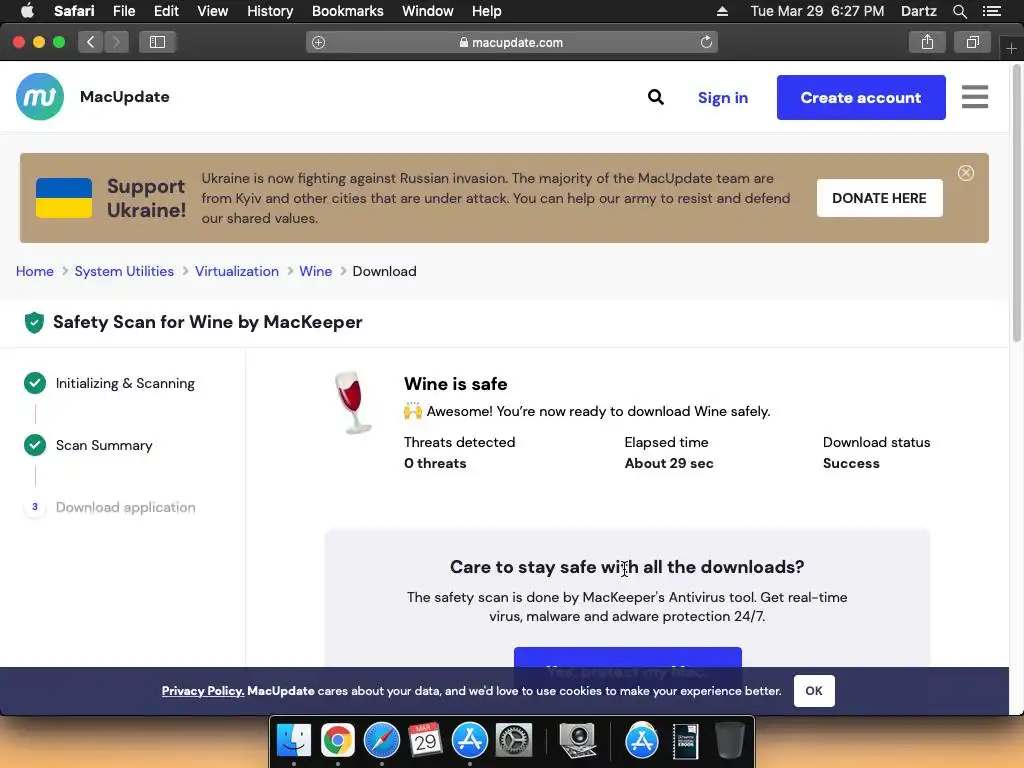This screenshot has width=1024, height=768.
Task: Click the Sign in link
Action: (722, 97)
